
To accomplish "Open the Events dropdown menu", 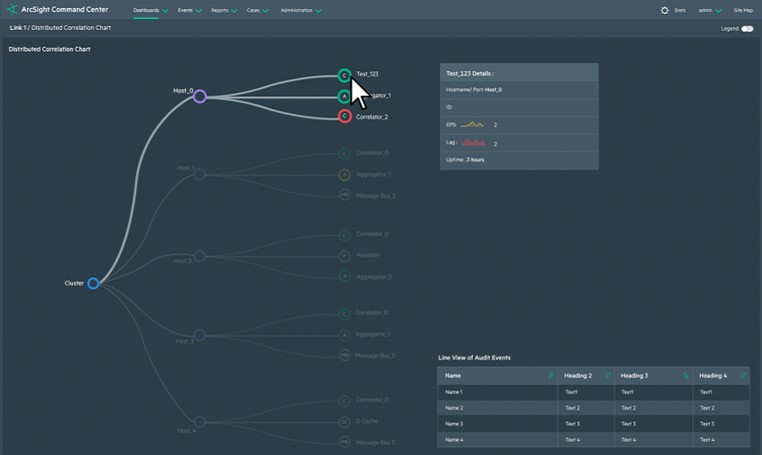I will point(189,10).
